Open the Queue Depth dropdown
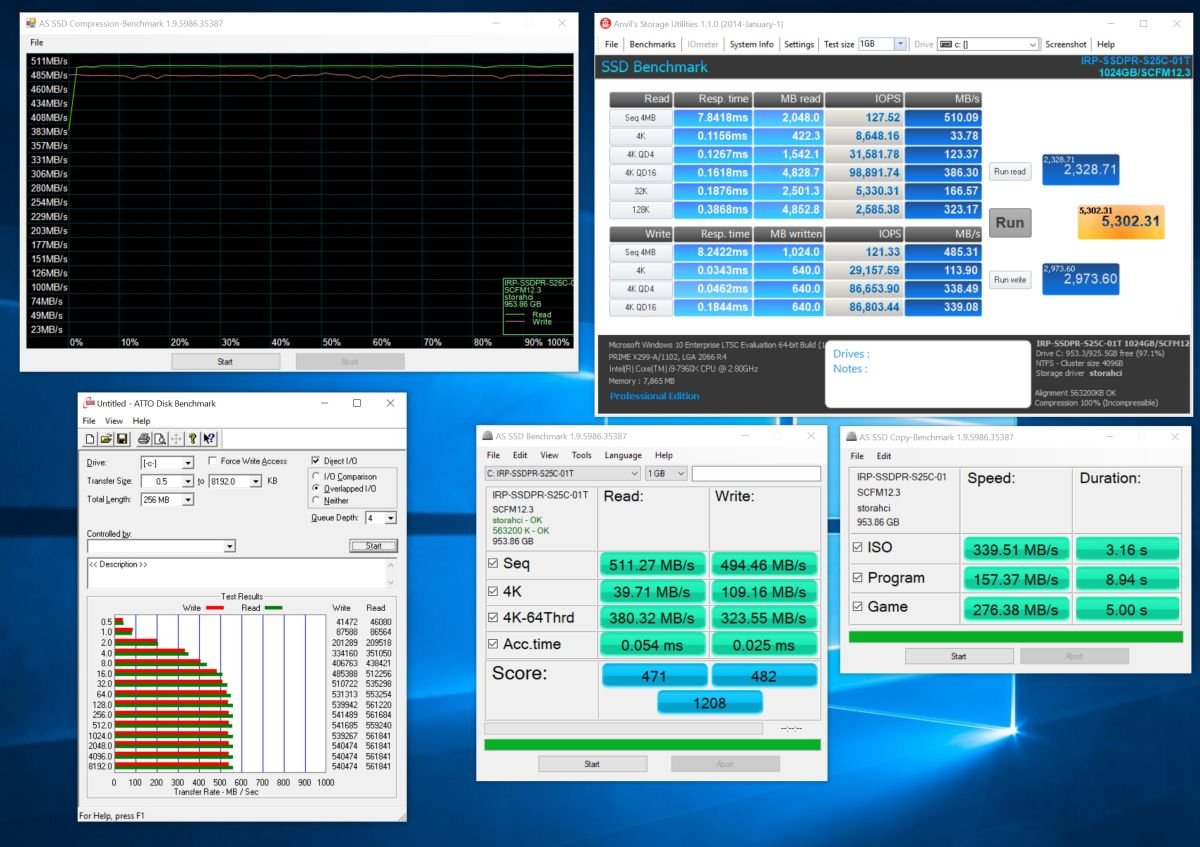 coord(391,518)
